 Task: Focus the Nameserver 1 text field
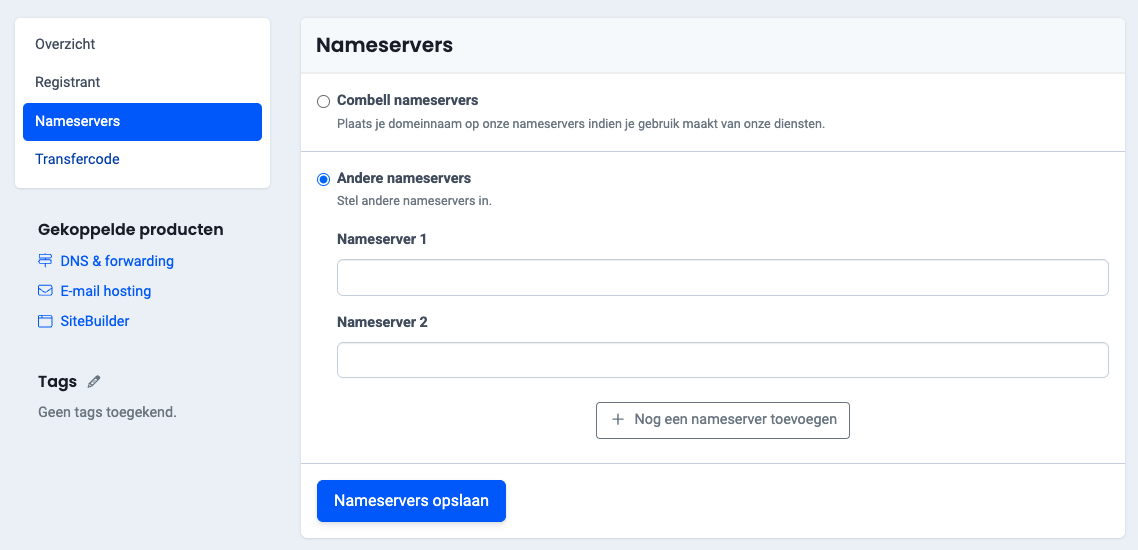pos(722,278)
